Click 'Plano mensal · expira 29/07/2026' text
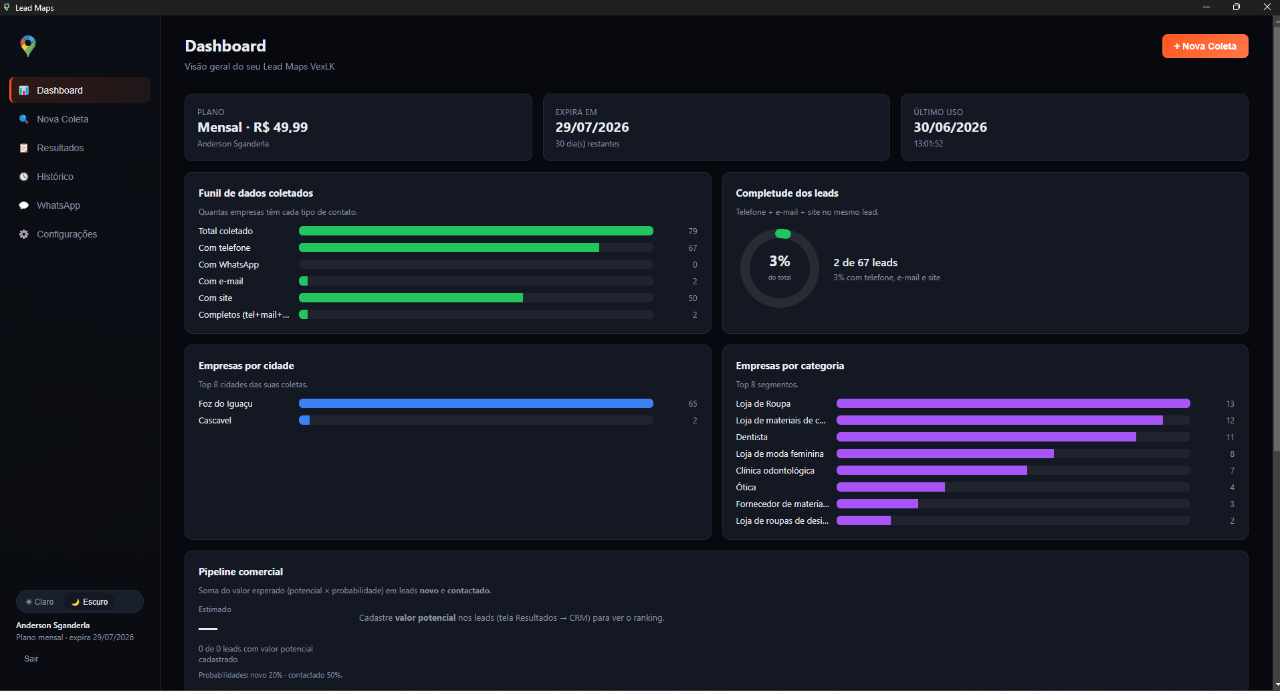Screen dimensions: 1280x691 (75, 637)
